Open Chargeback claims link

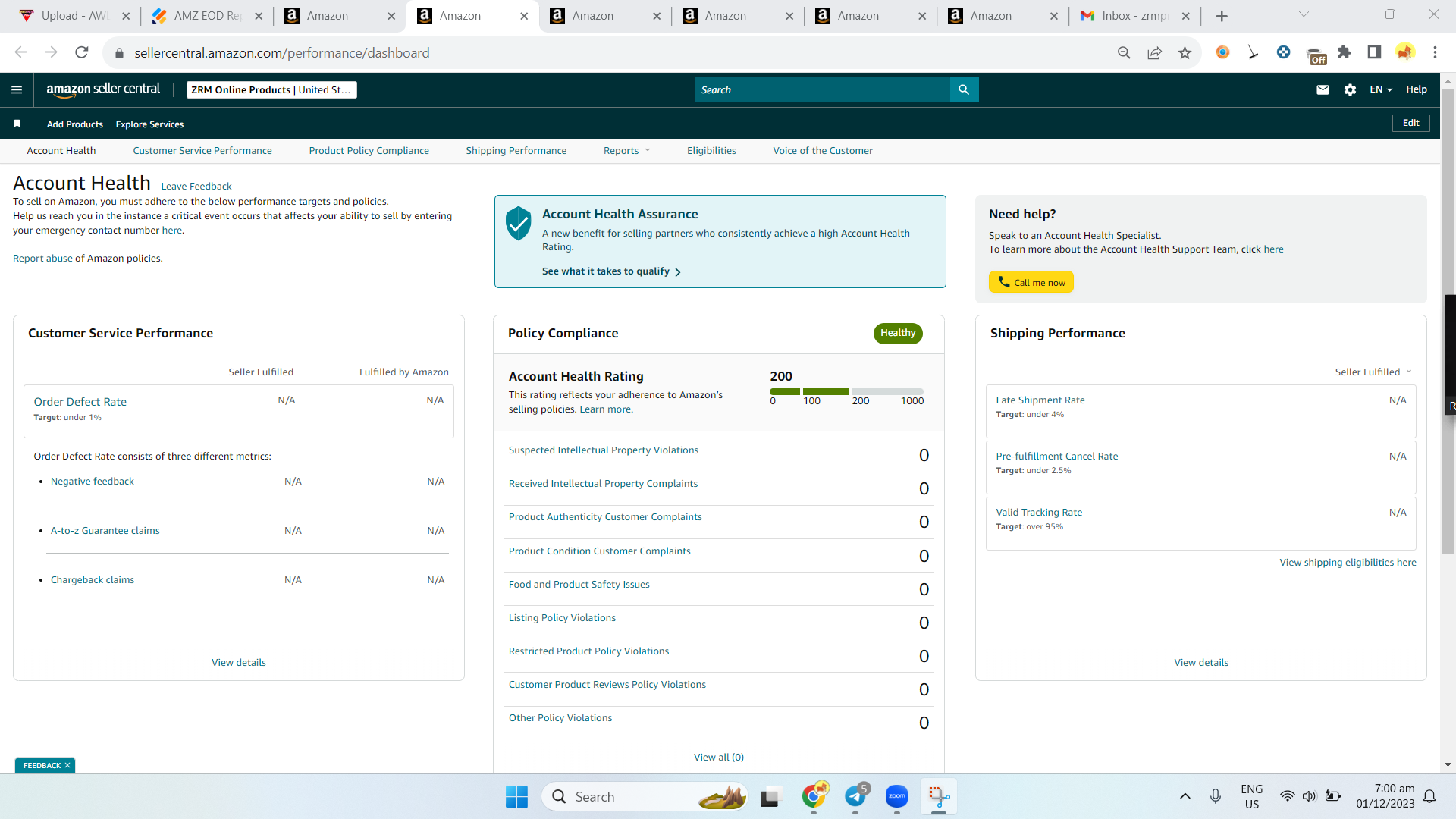pyautogui.click(x=93, y=580)
